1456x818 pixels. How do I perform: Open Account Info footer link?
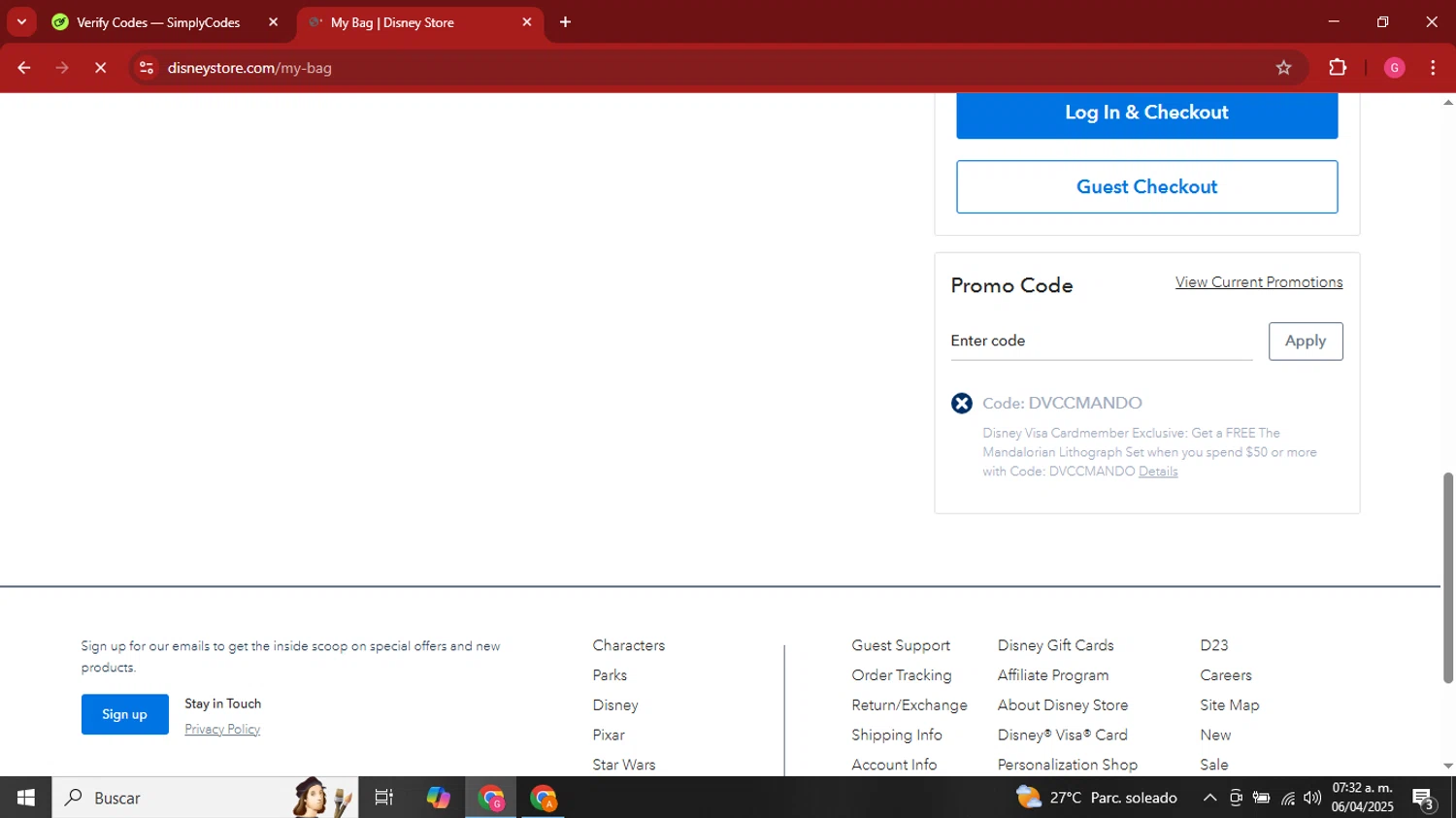tap(894, 765)
